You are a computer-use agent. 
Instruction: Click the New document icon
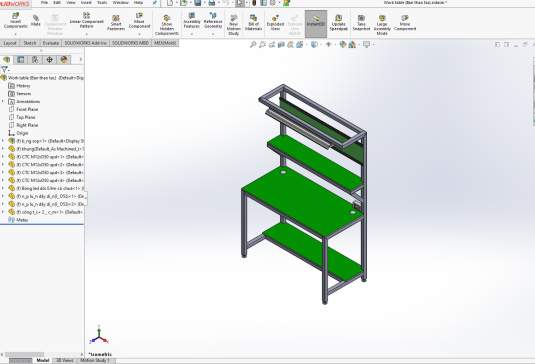point(170,3)
